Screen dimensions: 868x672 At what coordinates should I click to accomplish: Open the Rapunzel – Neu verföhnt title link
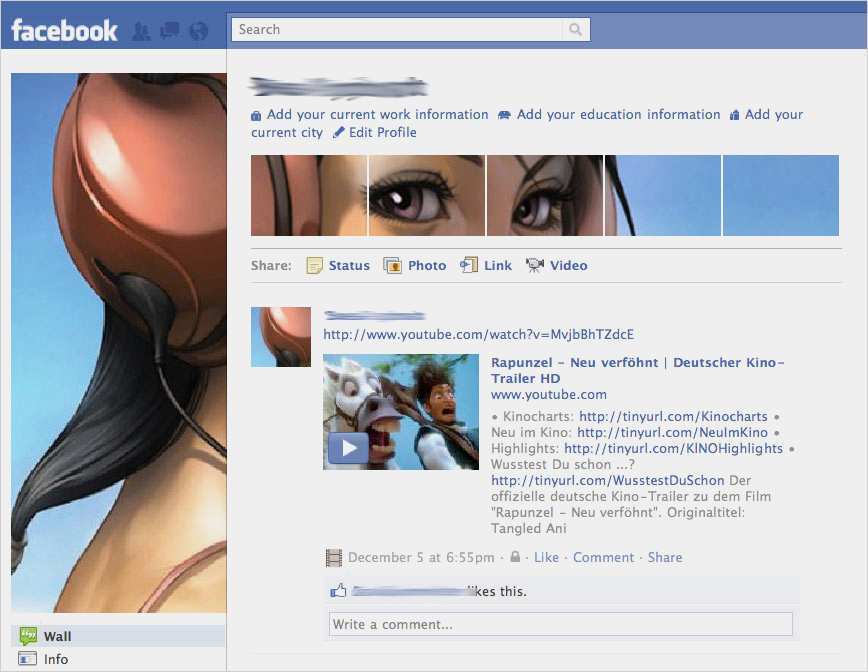[x=637, y=370]
